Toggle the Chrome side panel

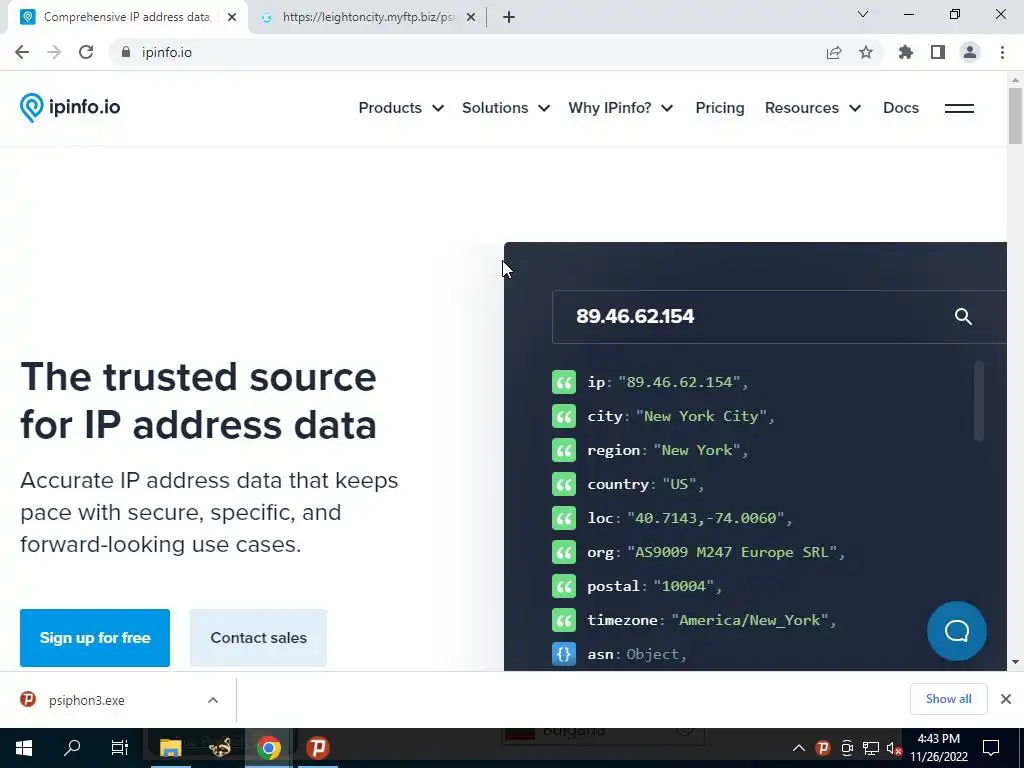[938, 52]
